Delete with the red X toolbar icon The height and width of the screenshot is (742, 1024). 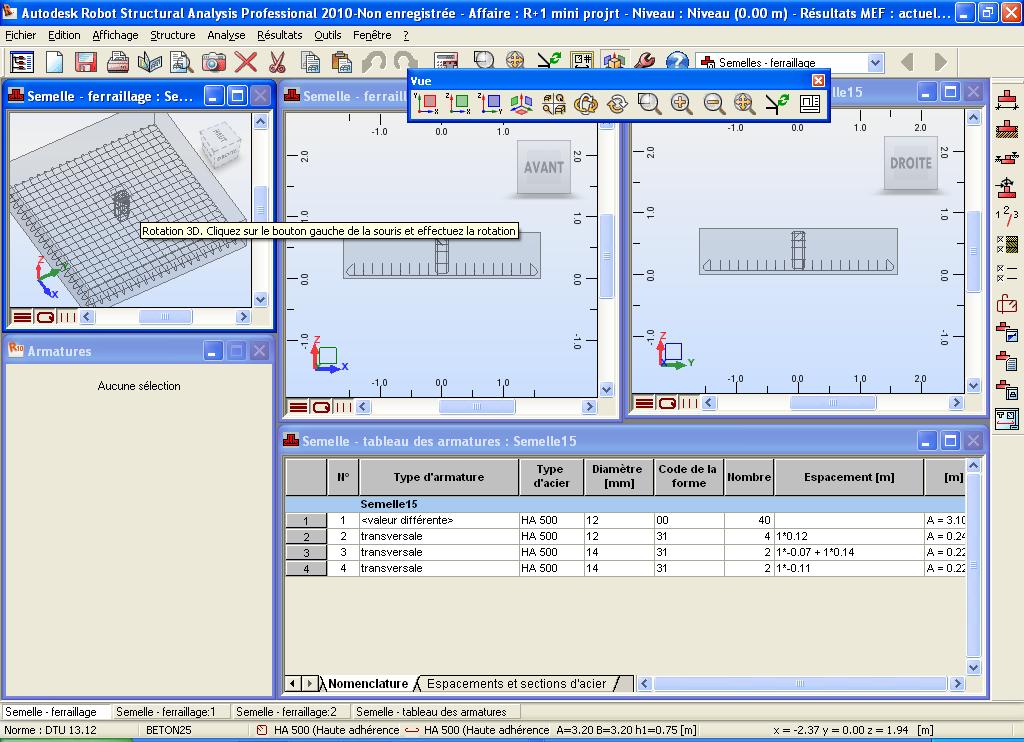click(246, 62)
